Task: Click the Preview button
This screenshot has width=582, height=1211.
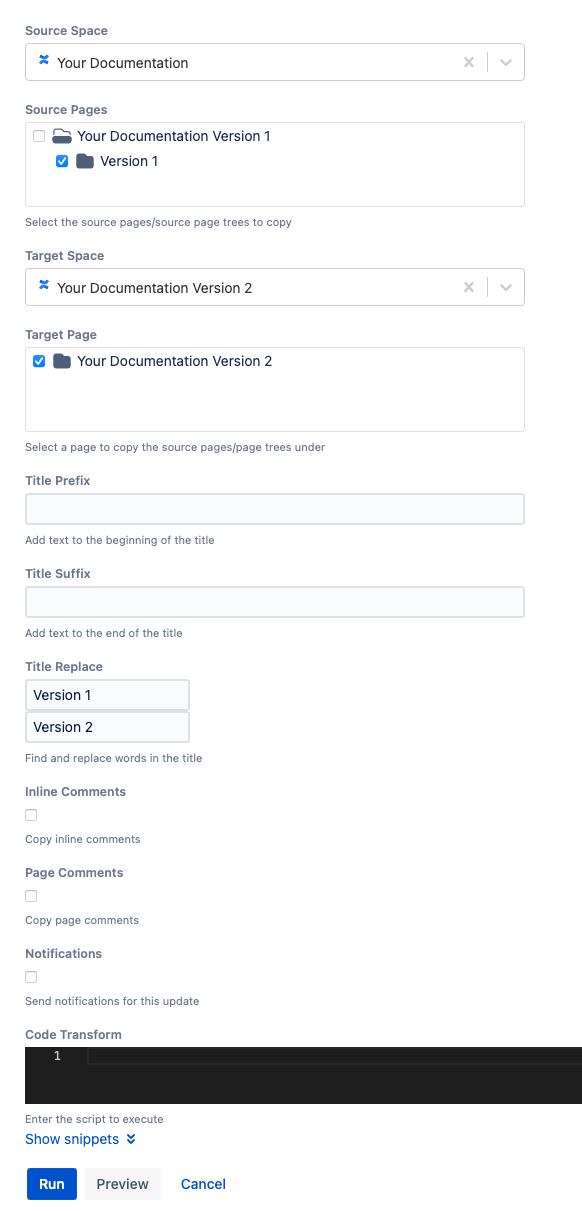Action: pos(123,1184)
